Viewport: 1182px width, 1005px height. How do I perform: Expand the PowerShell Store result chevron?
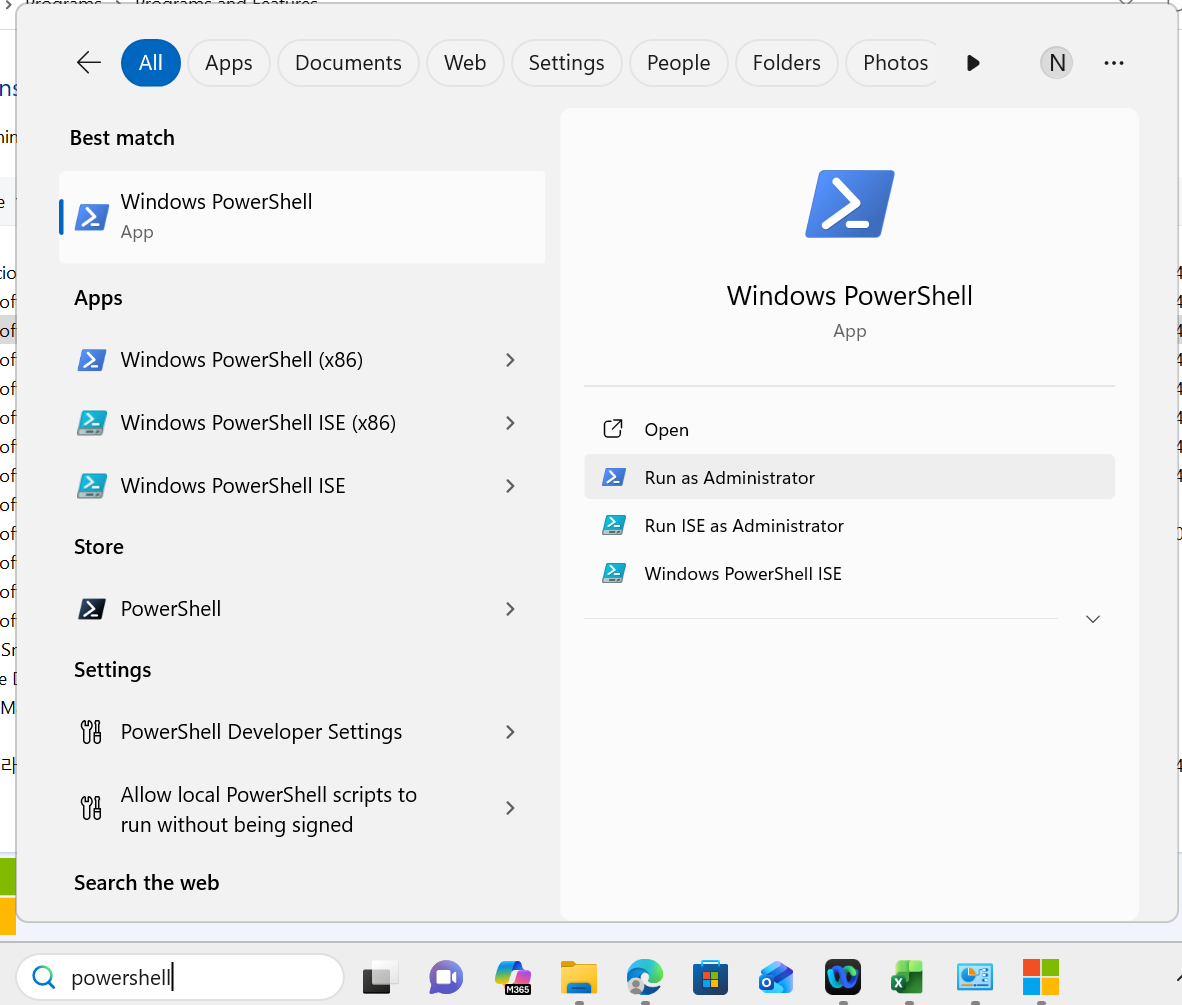pos(510,608)
